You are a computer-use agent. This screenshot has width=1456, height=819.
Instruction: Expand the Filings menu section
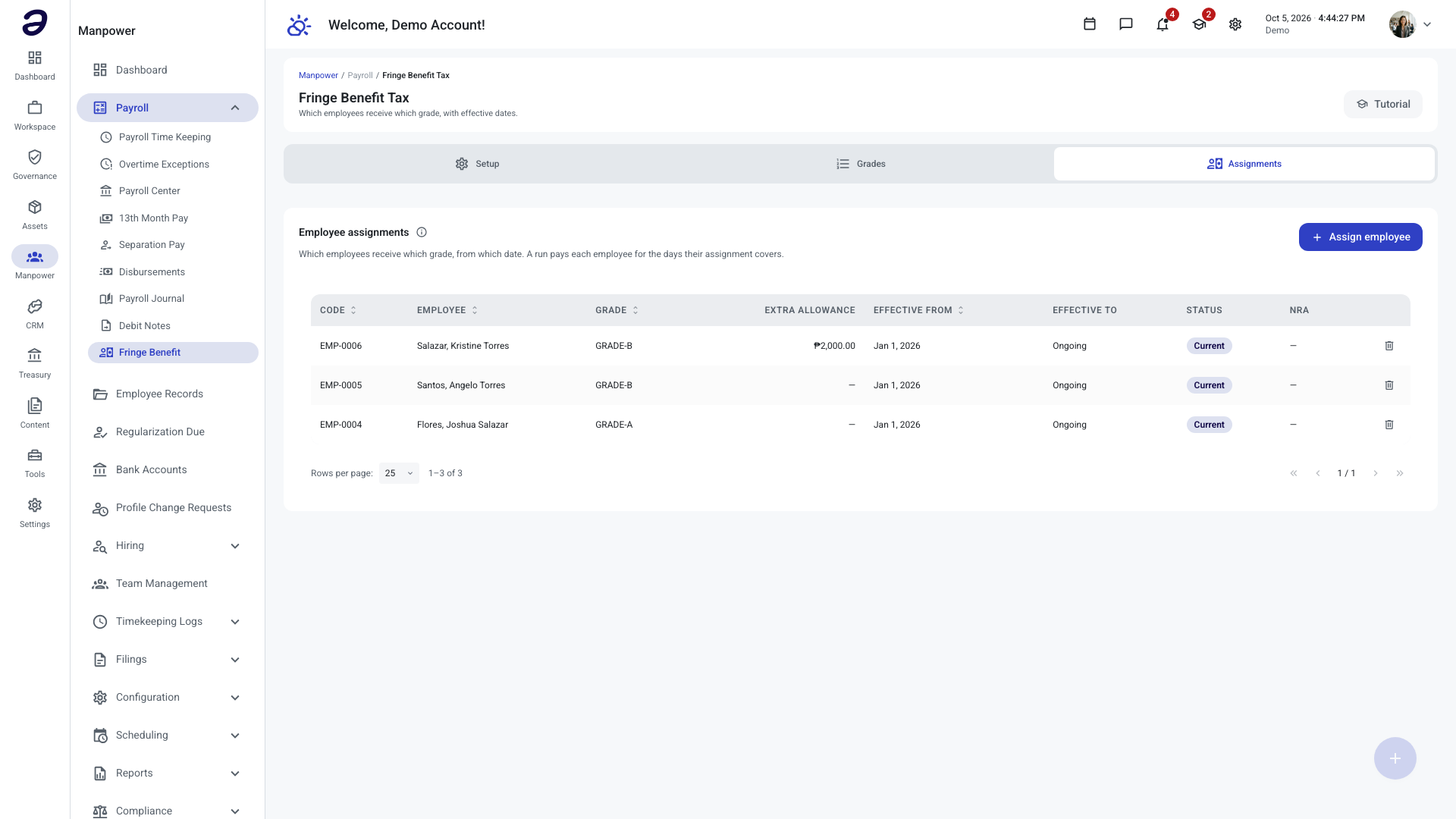coord(235,660)
